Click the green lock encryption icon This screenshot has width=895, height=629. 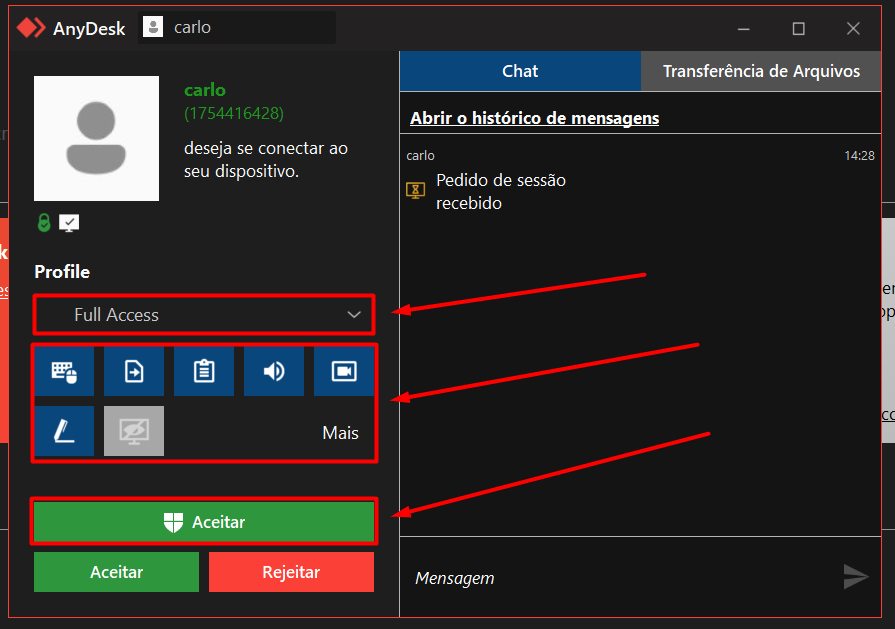pos(44,223)
